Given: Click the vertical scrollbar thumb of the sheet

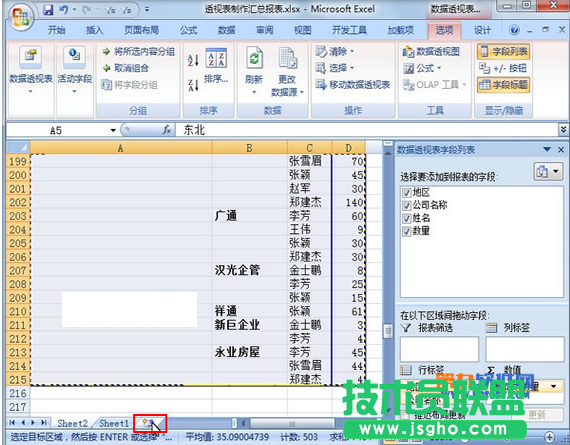Looking at the screenshot, I should (388, 330).
